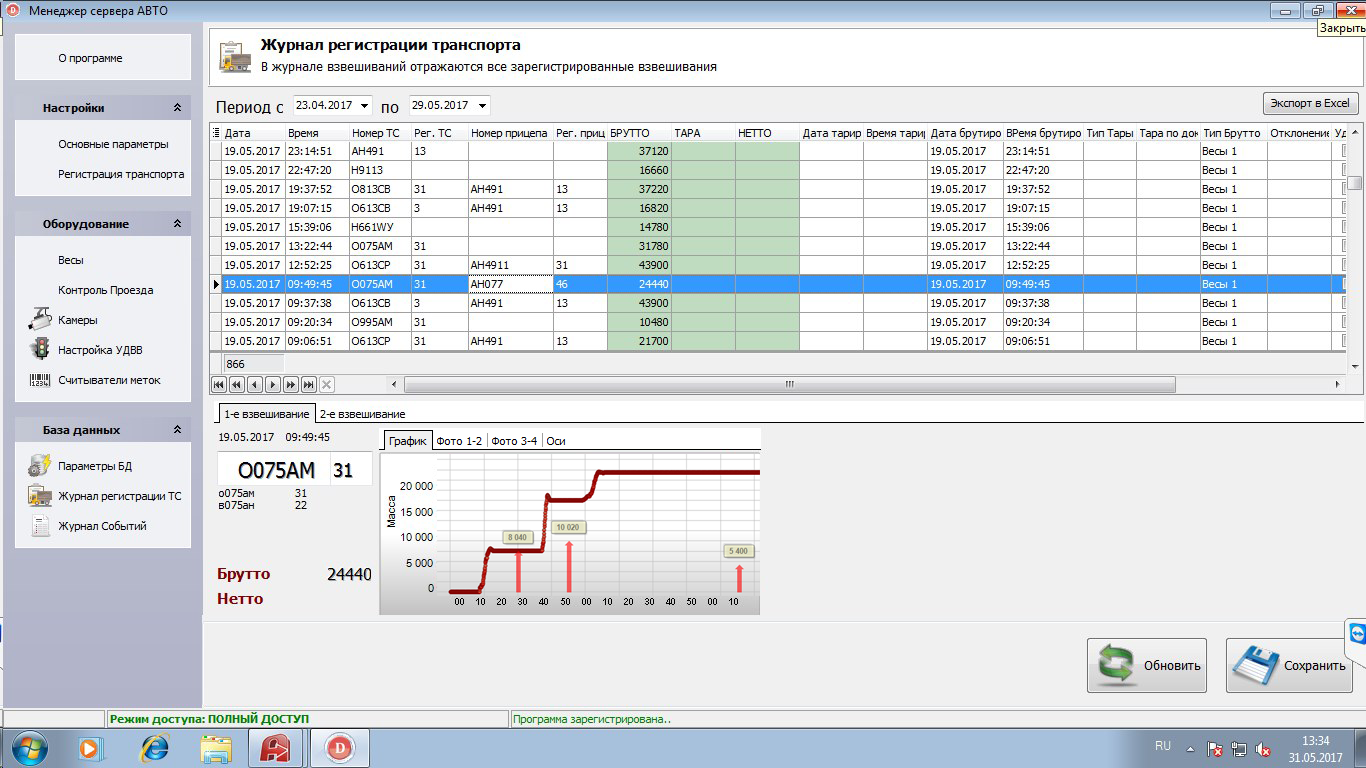Collapse the Настройки sidebar group
Viewport: 1366px width, 768px height.
coord(177,108)
